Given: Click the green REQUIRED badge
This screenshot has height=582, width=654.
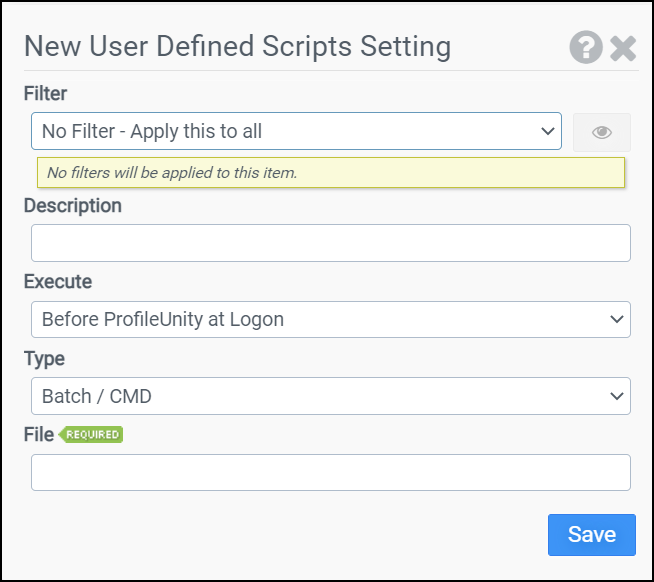Looking at the screenshot, I should pyautogui.click(x=91, y=435).
